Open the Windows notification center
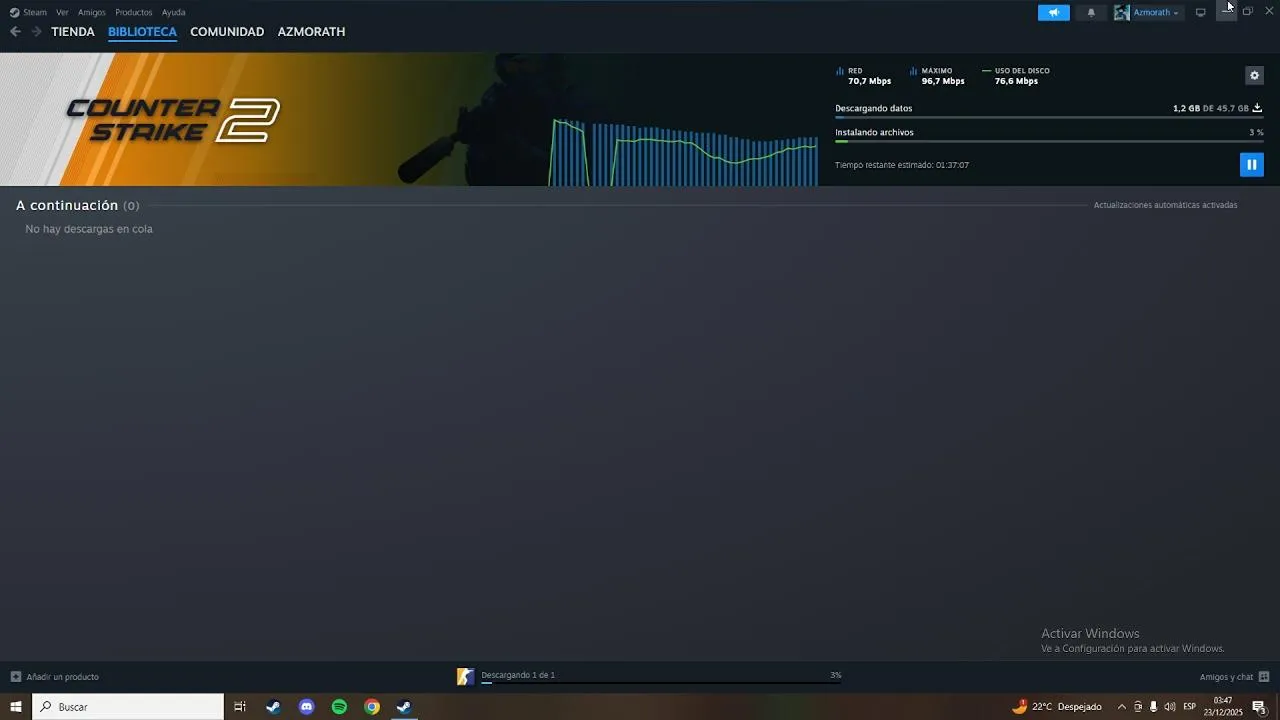Viewport: 1280px width, 720px height. 1259,707
